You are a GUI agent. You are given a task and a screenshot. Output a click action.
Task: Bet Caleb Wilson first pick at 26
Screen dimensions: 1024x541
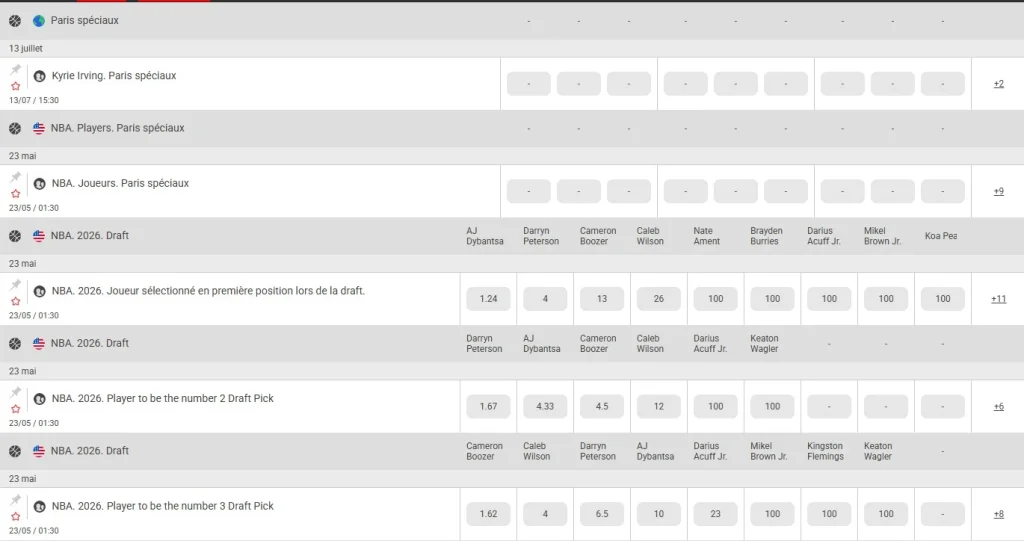click(659, 299)
